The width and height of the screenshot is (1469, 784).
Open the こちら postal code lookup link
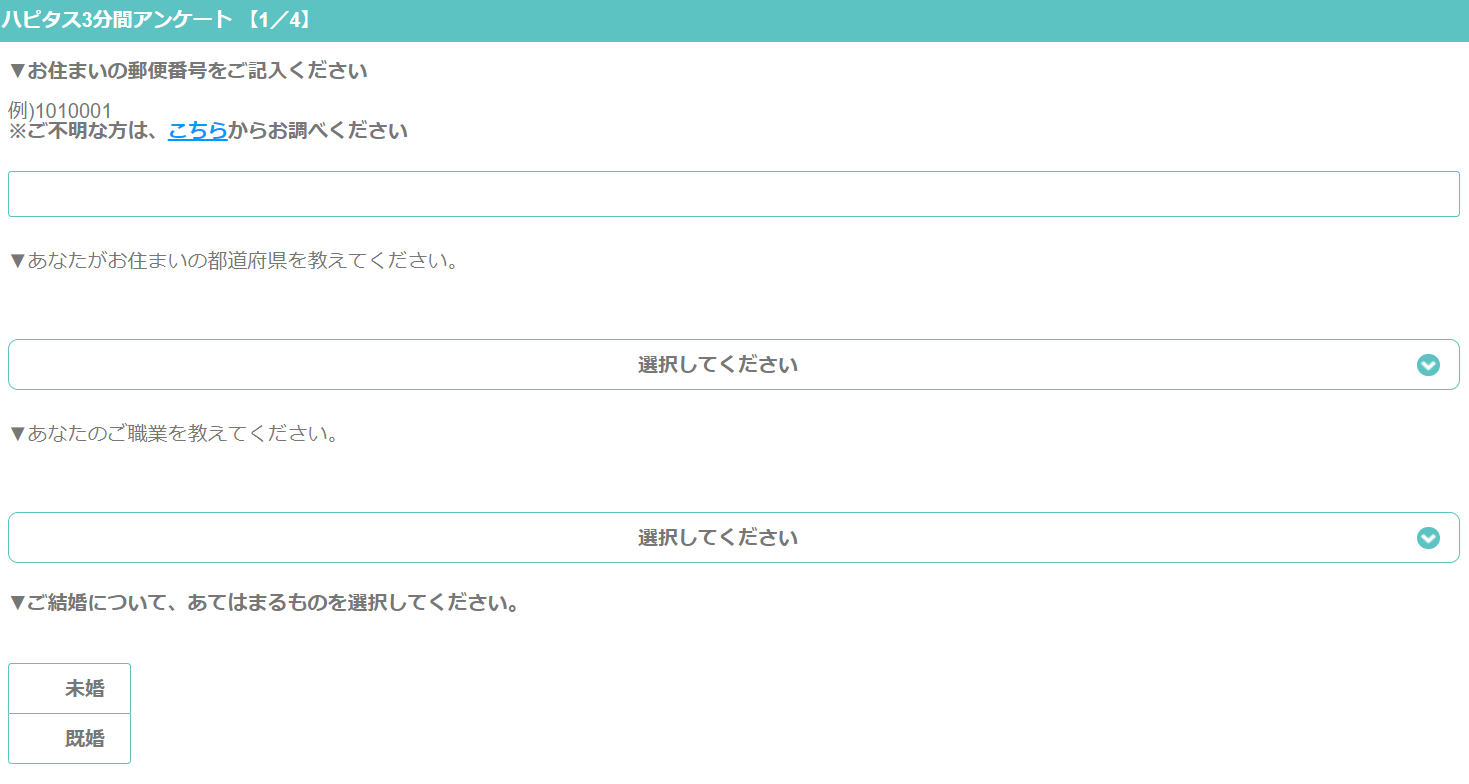click(x=198, y=131)
